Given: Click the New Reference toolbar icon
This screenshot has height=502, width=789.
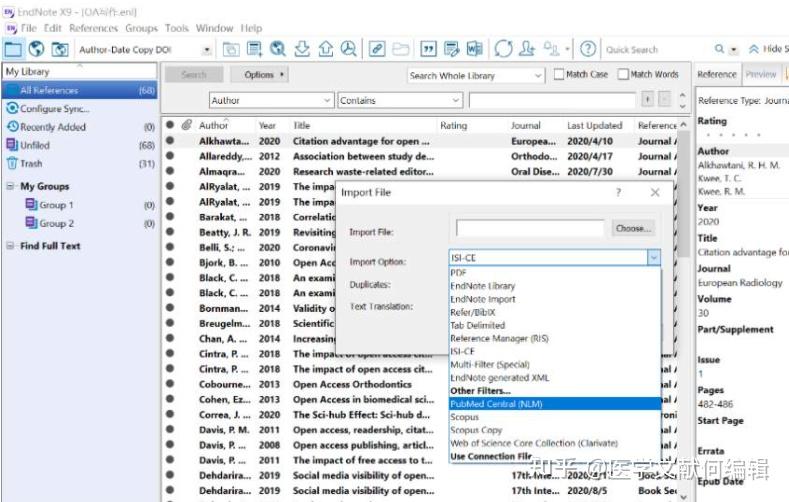Looking at the screenshot, I should [x=254, y=49].
